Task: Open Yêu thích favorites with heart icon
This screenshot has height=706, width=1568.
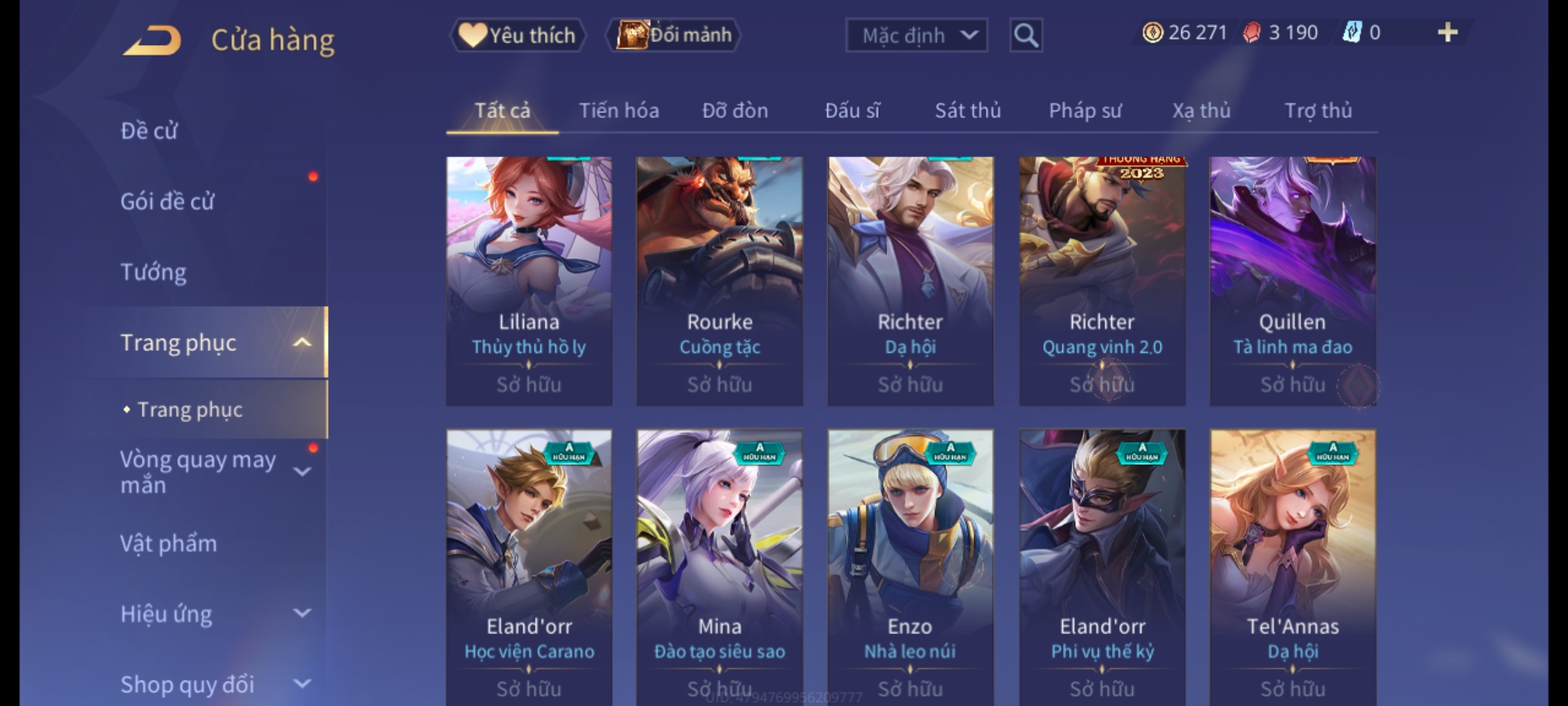Action: (518, 35)
